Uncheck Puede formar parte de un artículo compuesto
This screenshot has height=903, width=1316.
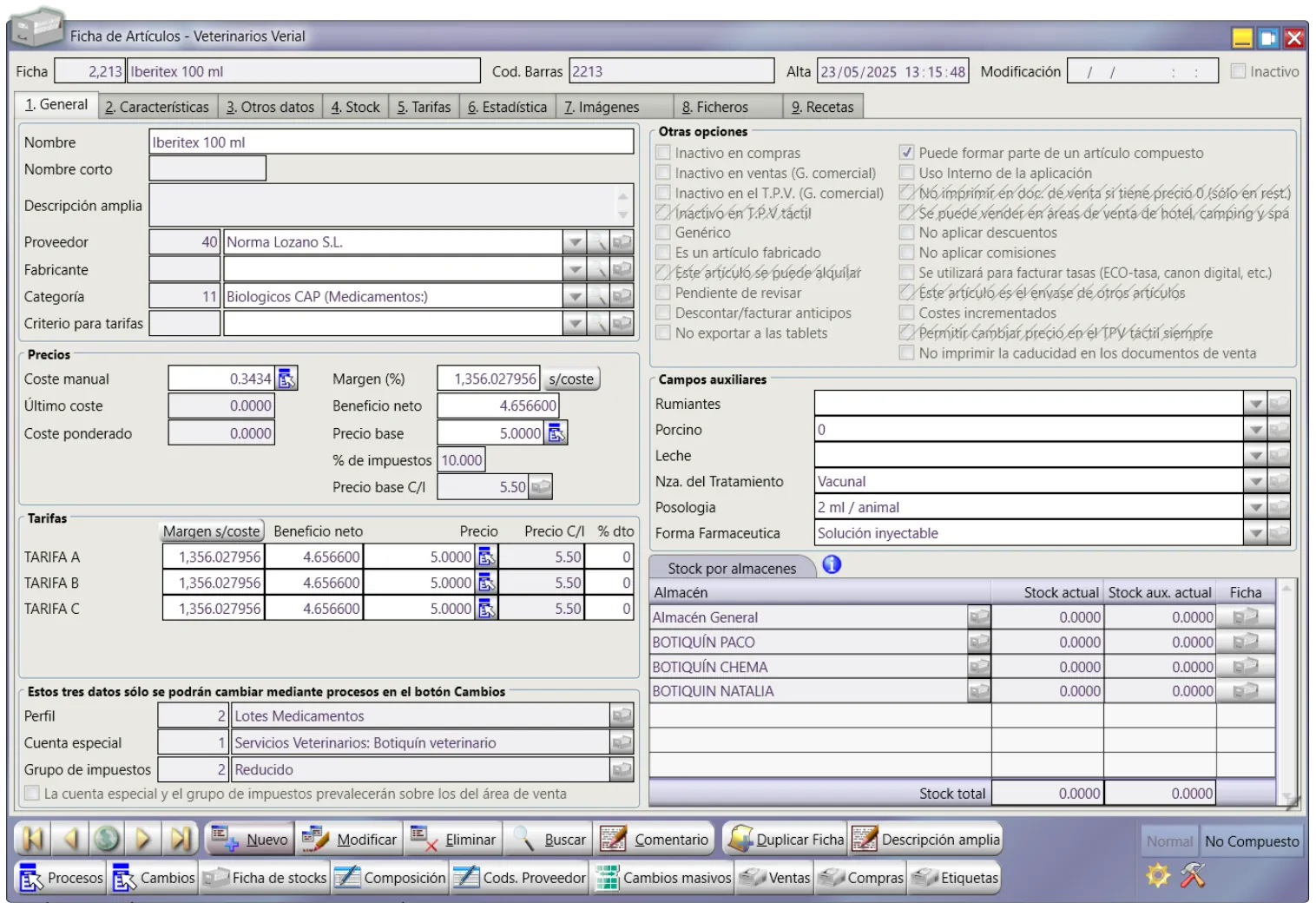coord(906,153)
